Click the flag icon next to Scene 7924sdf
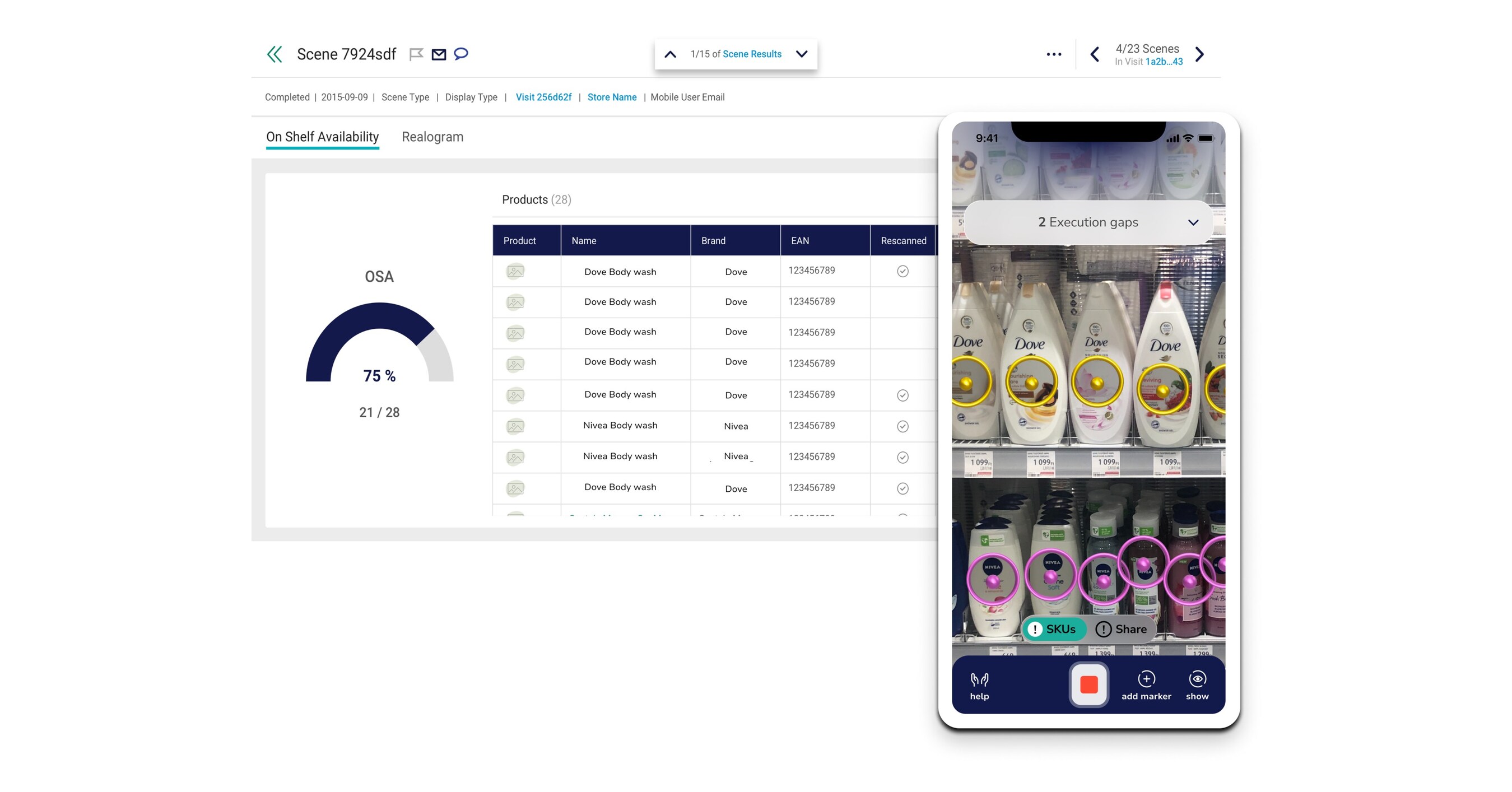Viewport: 1512px width, 792px height. [x=417, y=54]
